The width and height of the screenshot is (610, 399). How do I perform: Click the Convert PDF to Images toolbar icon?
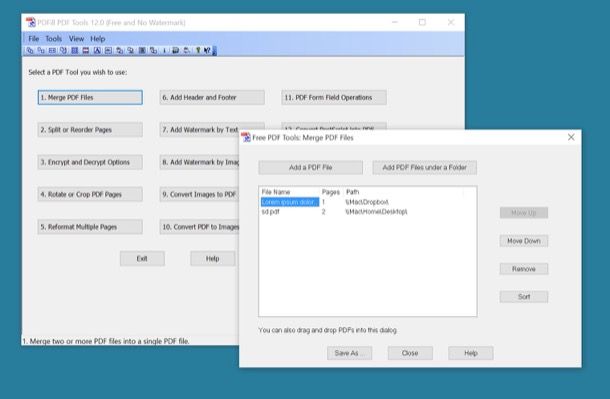point(131,51)
